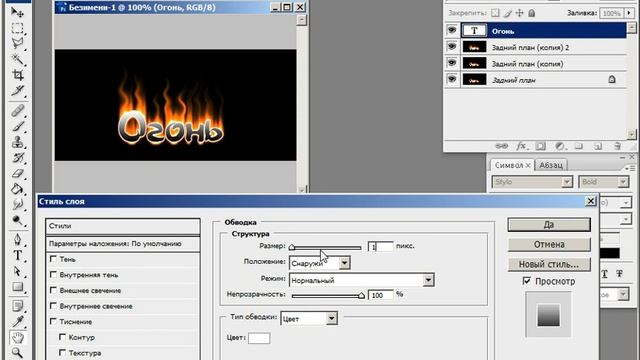Select the Brush tool
Image resolution: width=640 pixels, height=360 pixels.
[x=18, y=126]
